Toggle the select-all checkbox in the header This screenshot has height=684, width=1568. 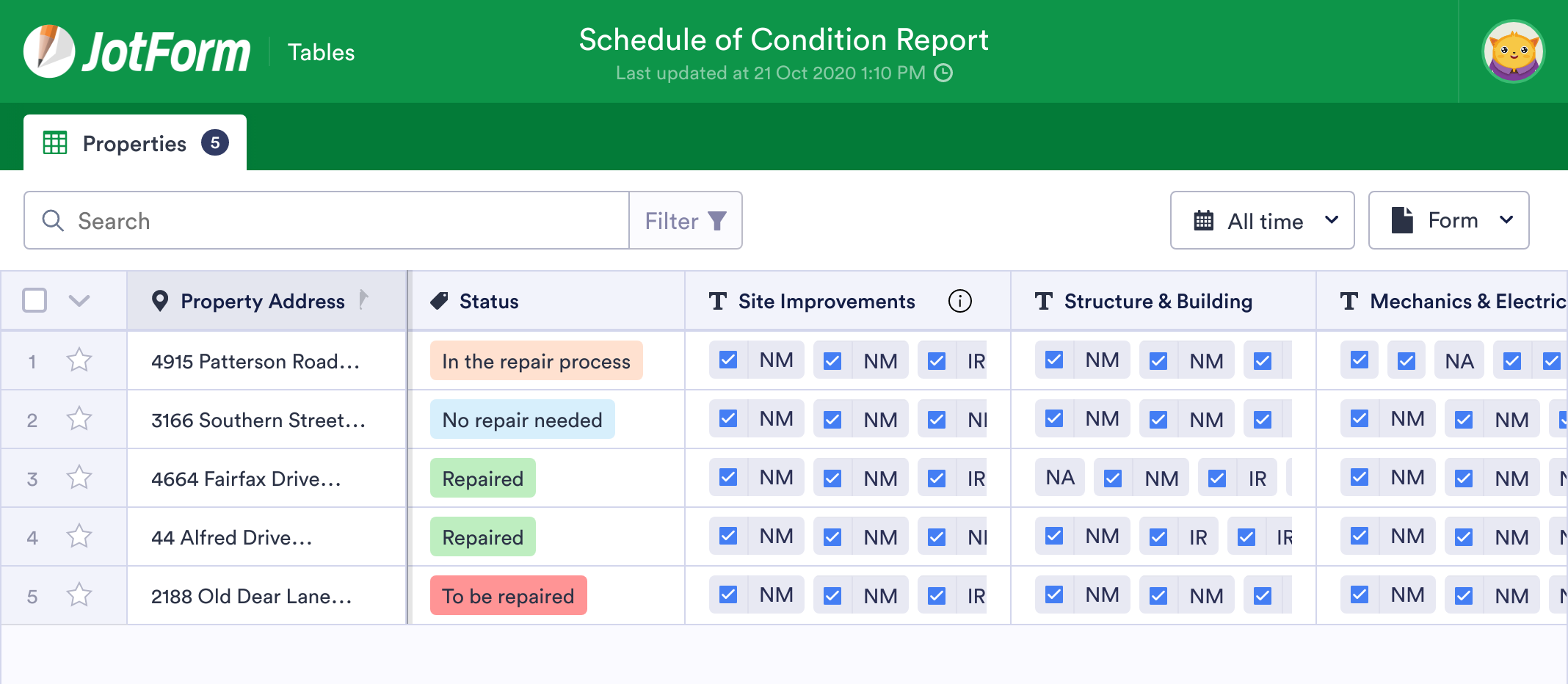[34, 300]
